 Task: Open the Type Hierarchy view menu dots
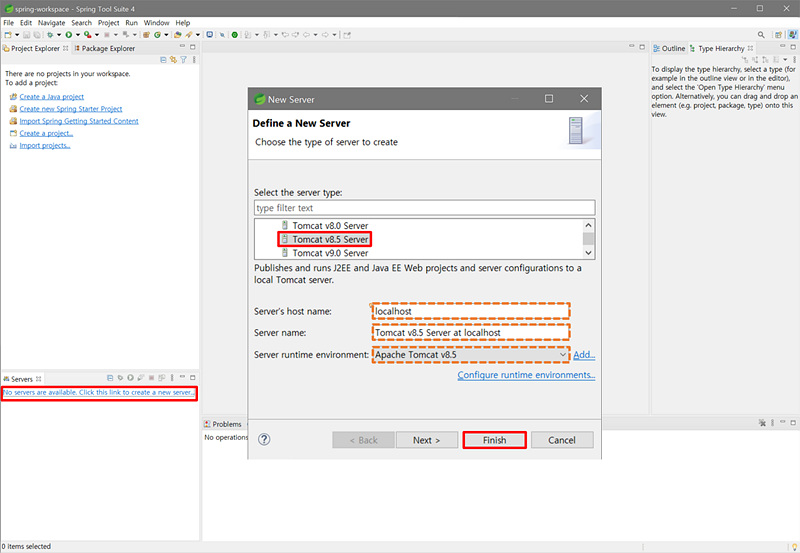794,60
